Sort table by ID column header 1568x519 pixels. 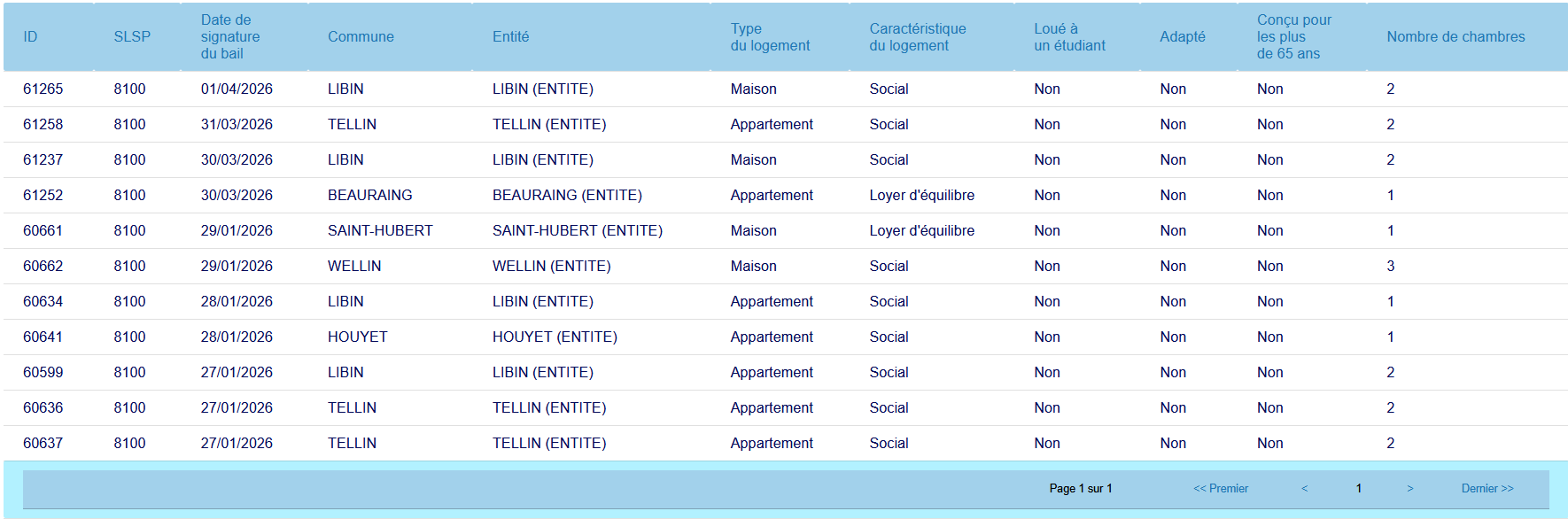tap(30, 37)
